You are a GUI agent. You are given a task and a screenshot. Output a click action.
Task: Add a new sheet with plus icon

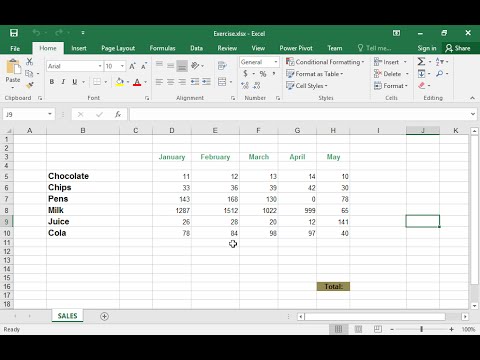point(104,316)
